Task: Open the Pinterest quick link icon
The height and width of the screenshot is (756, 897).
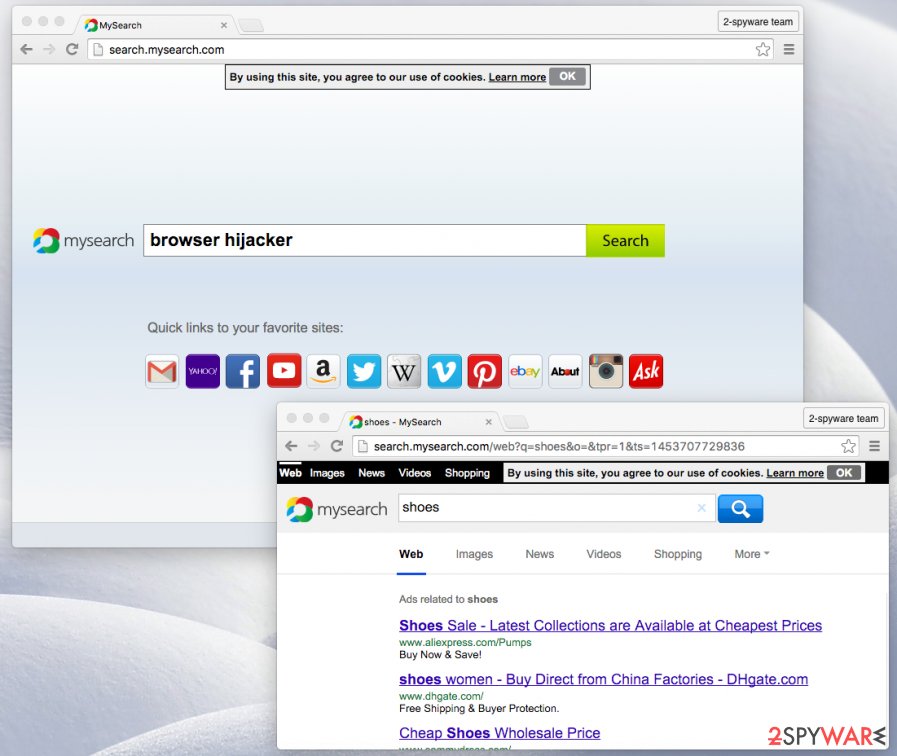Action: pyautogui.click(x=485, y=372)
